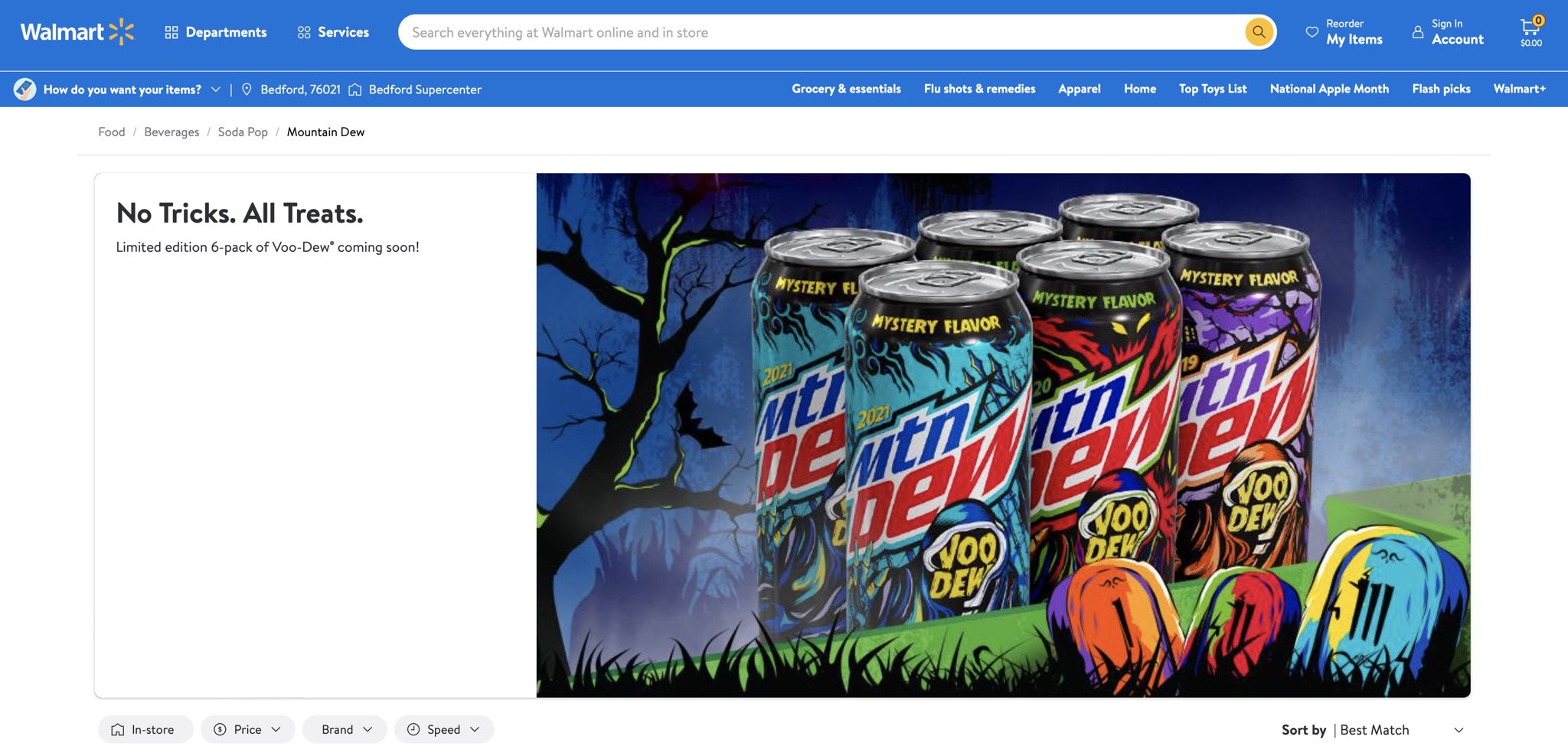Screen dimensions: 1568x756
Task: Select Bedford Supercenter store
Action: tap(425, 90)
